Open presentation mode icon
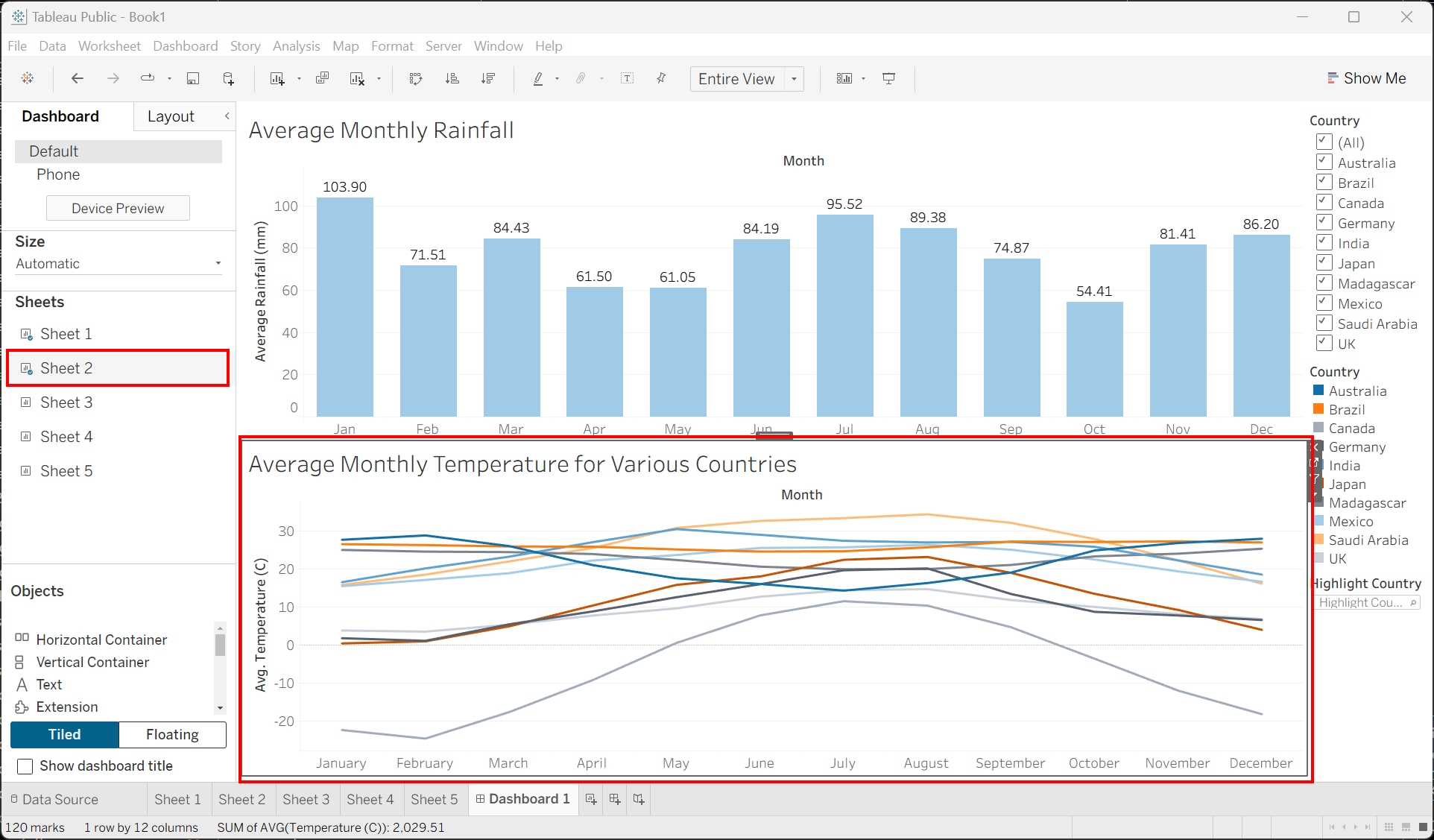 click(888, 78)
